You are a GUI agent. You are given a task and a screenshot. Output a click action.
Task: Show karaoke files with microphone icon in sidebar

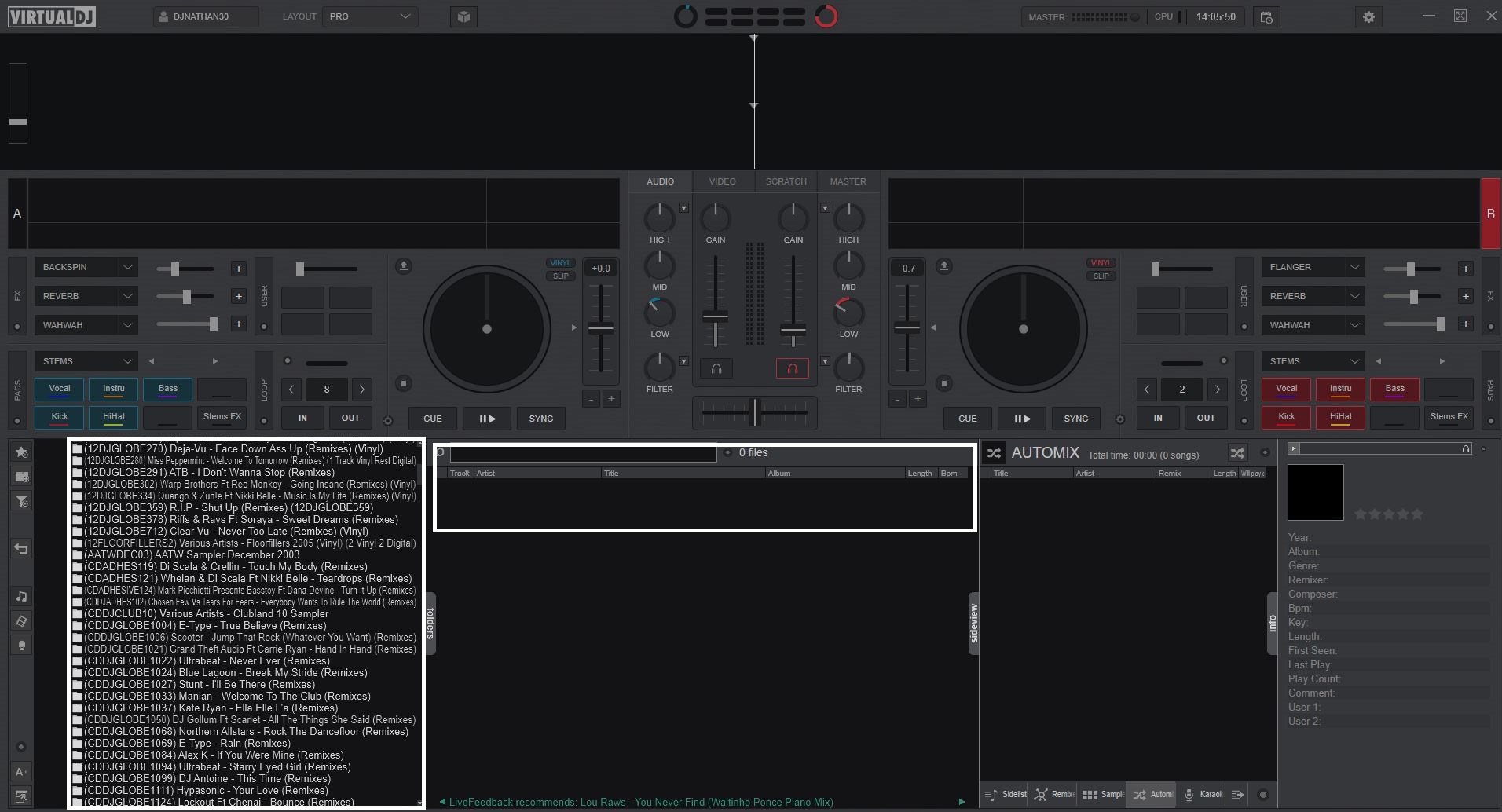[x=21, y=646]
